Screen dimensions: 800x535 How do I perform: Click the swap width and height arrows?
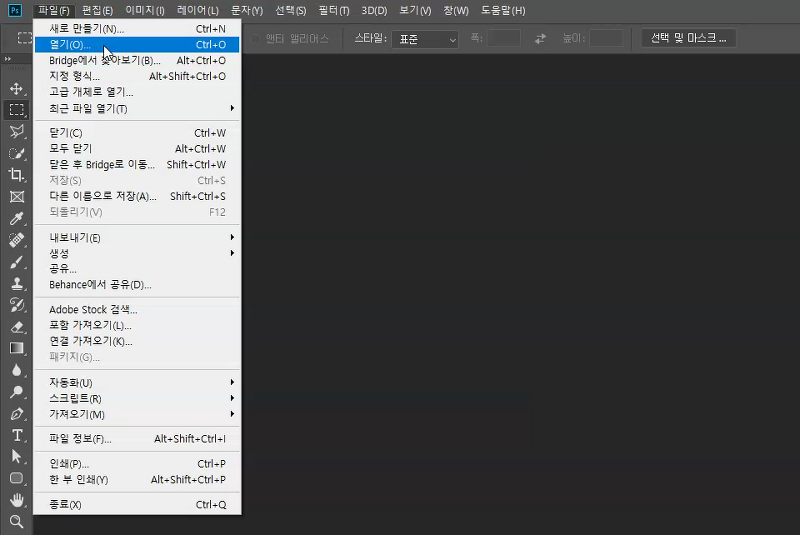coord(541,38)
